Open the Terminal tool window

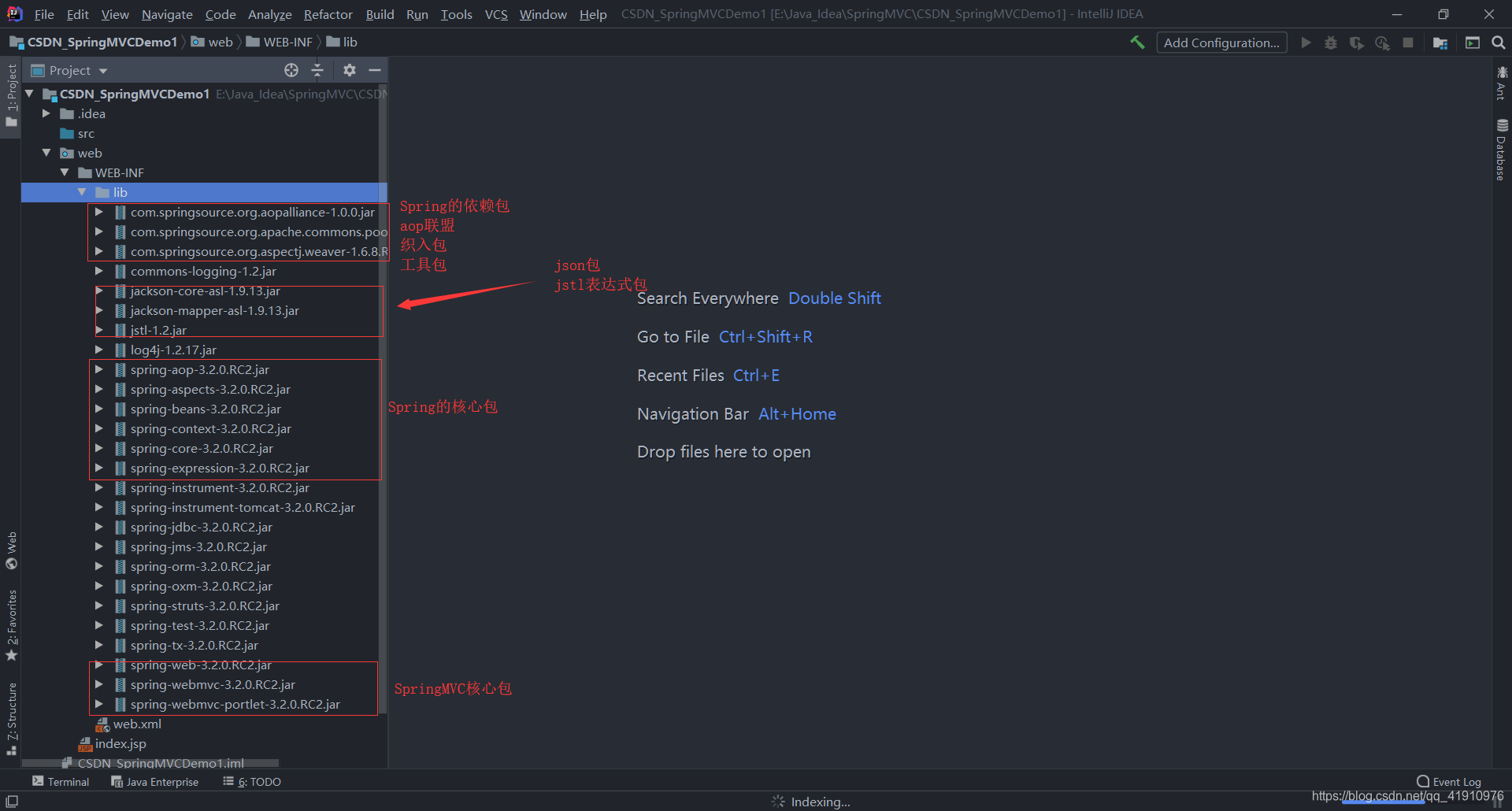(61, 782)
